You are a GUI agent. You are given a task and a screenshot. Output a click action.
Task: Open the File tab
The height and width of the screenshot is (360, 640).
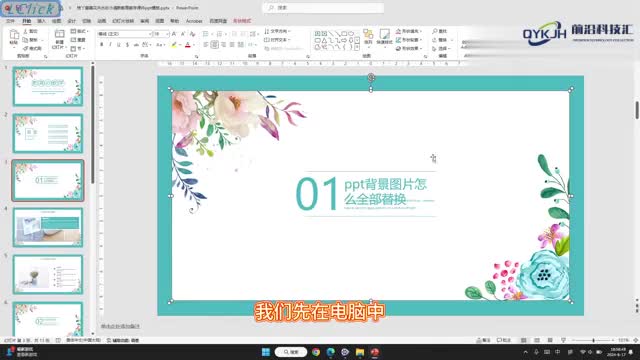11,21
